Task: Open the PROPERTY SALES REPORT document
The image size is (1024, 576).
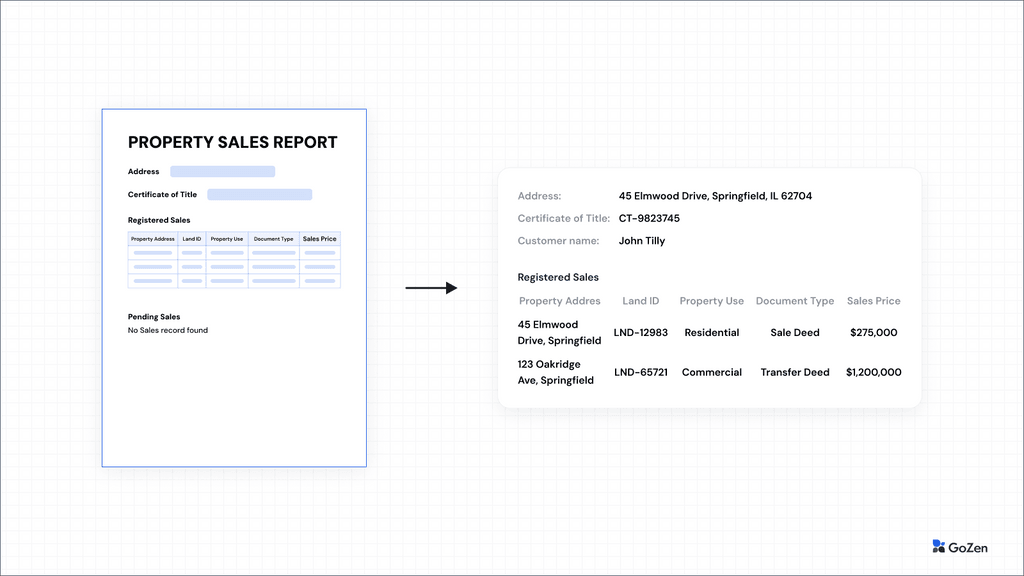Action: (x=234, y=142)
